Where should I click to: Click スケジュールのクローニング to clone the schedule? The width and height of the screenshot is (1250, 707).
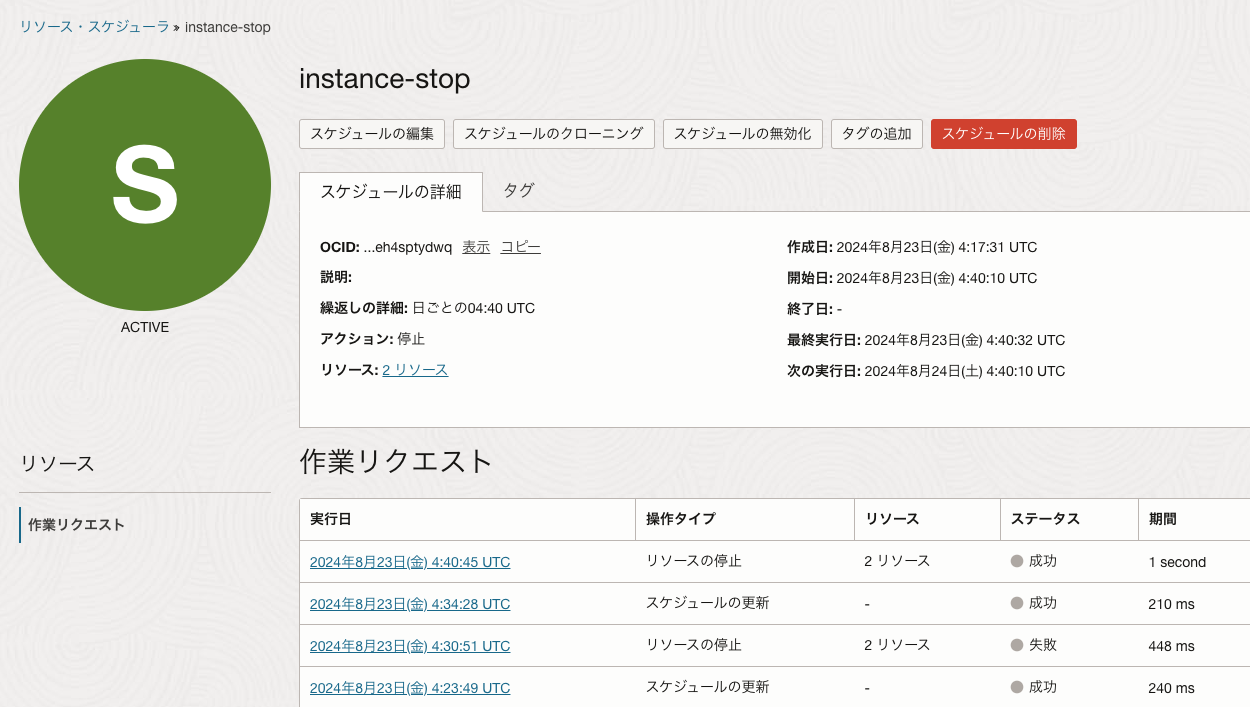(554, 133)
